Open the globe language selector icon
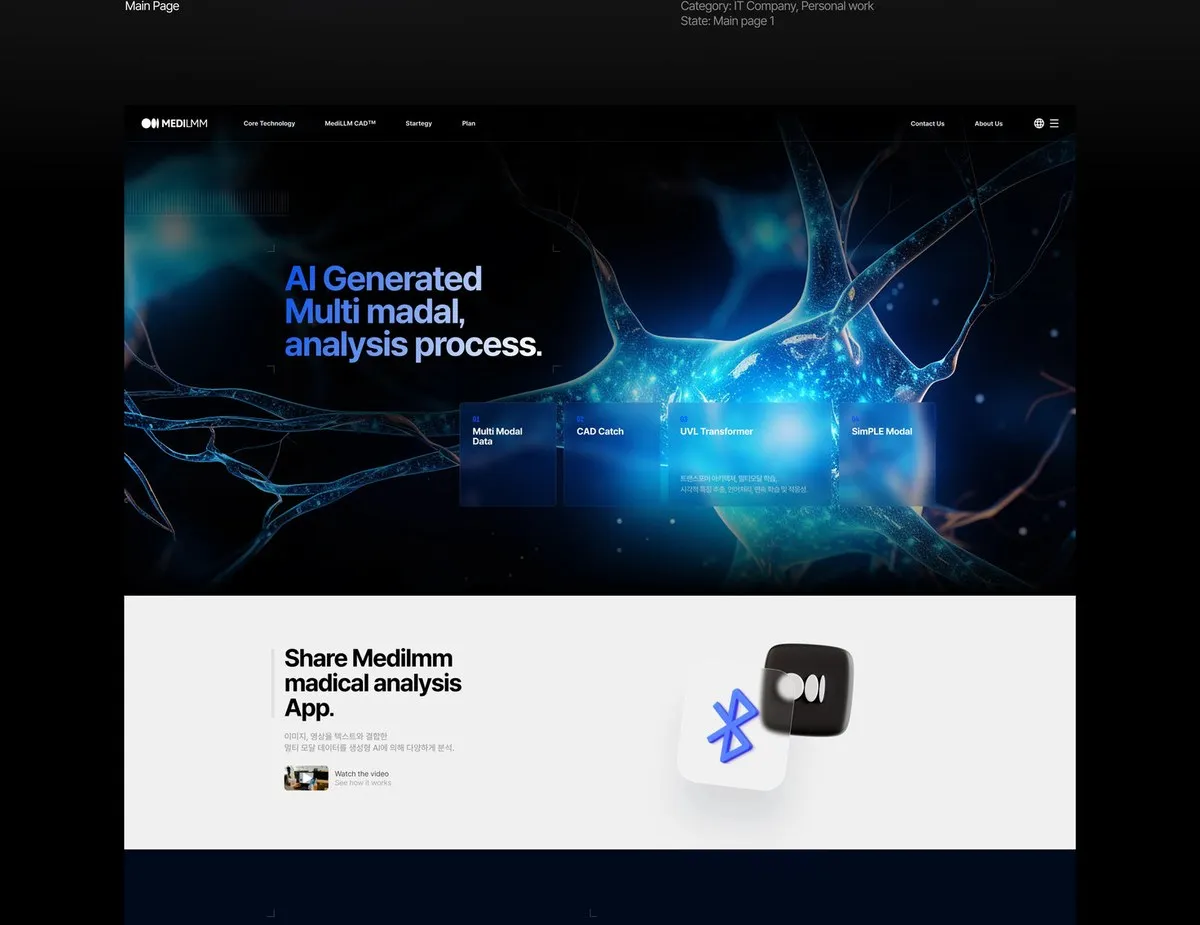 [x=1039, y=124]
